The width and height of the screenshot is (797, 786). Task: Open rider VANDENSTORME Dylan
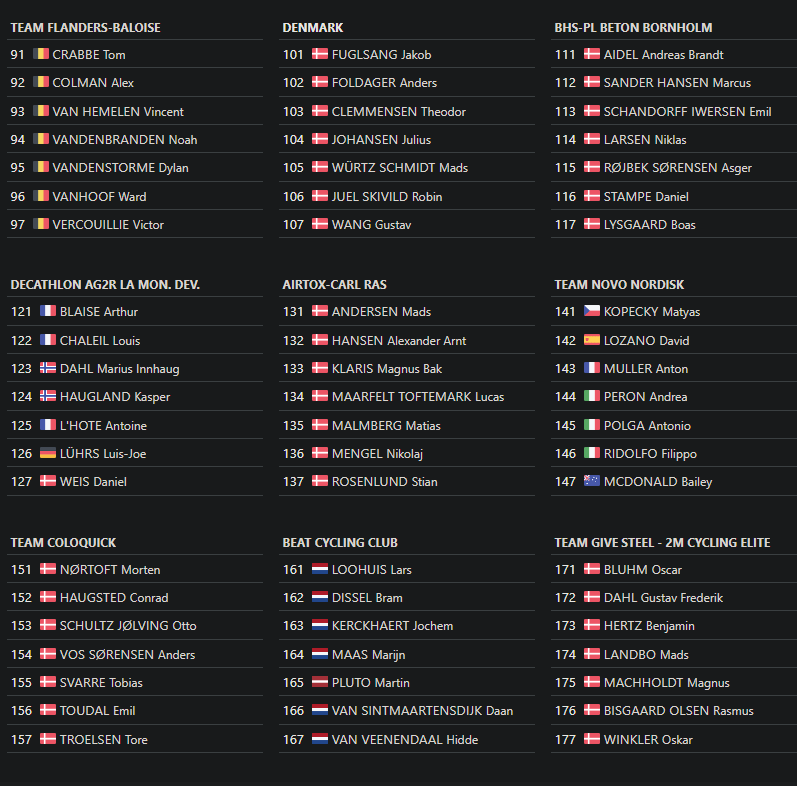(120, 168)
